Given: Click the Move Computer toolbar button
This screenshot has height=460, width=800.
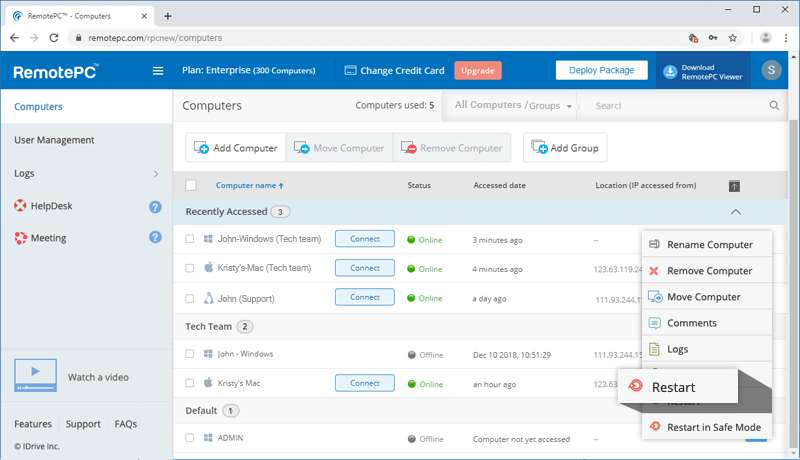Looking at the screenshot, I should point(339,148).
